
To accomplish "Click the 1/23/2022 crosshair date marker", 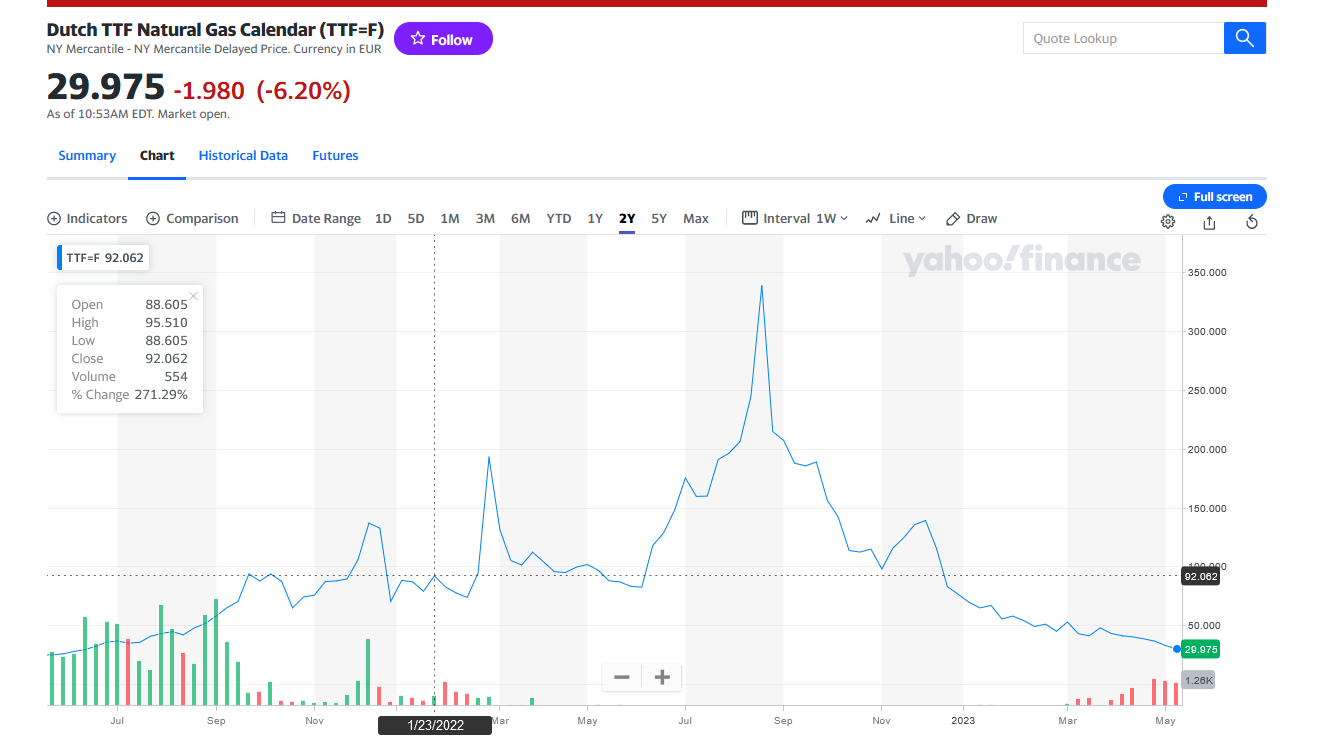I will 435,725.
